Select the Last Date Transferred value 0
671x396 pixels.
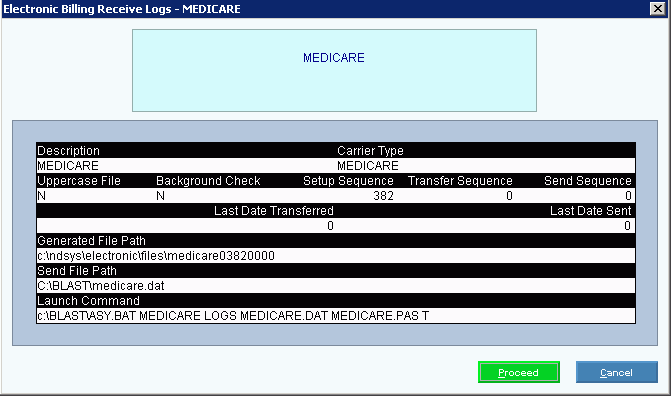click(x=330, y=226)
